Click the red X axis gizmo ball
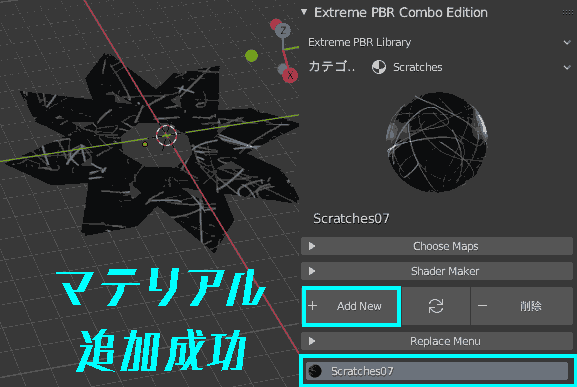The width and height of the screenshot is (577, 387). coord(290,75)
